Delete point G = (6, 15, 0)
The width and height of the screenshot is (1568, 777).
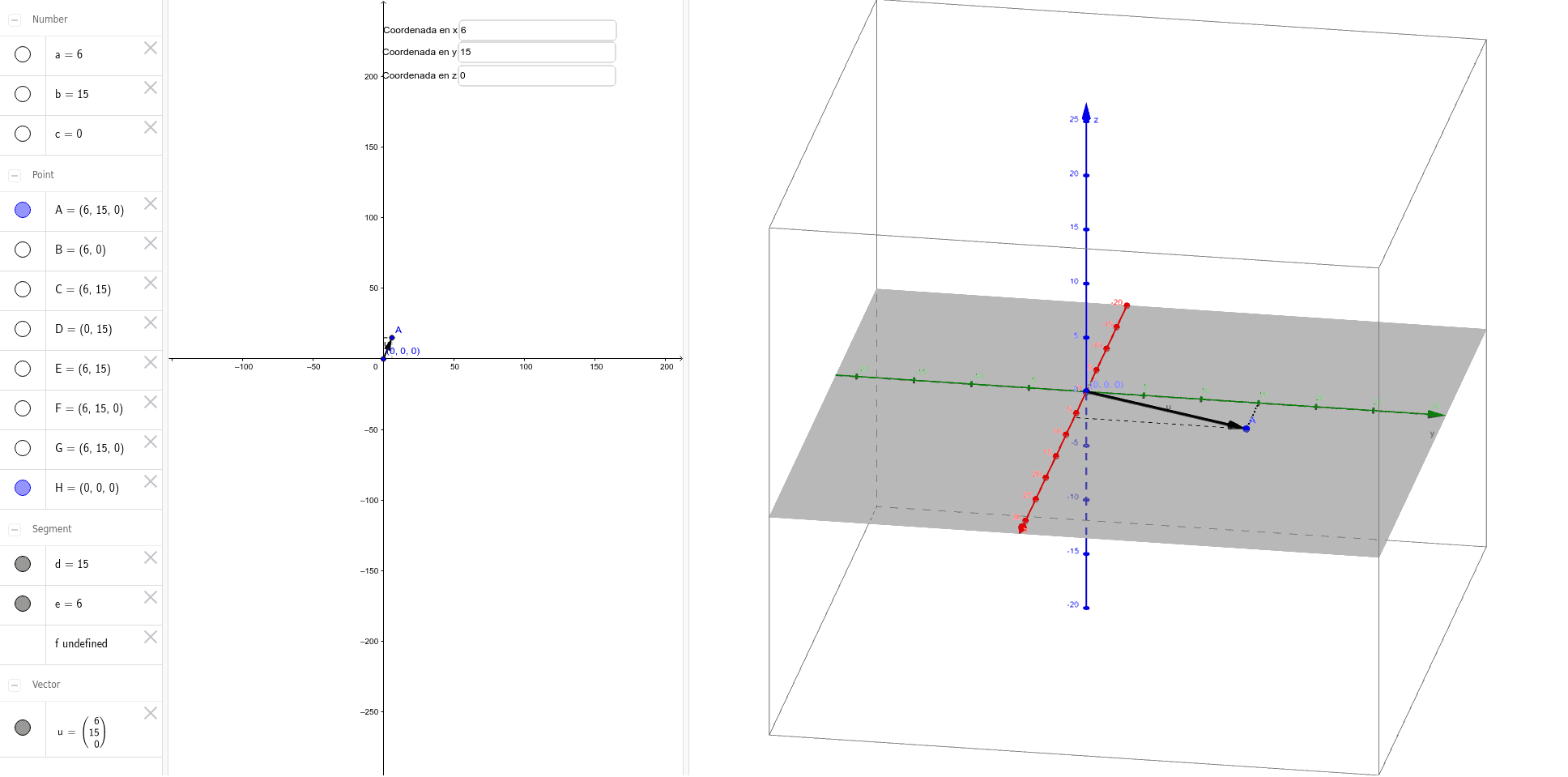click(x=150, y=442)
